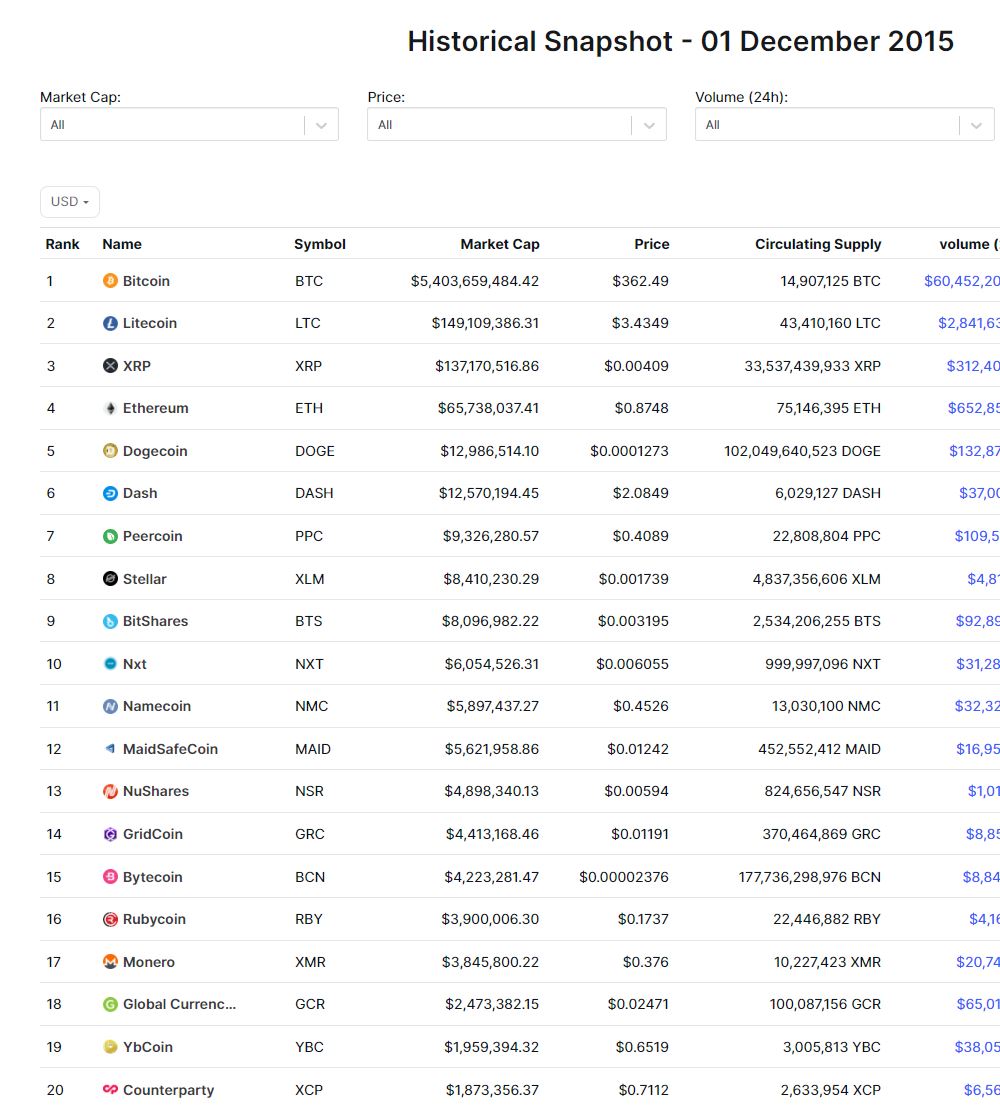Select Stellar price $0.001739
Image resolution: width=1000 pixels, height=1108 pixels.
click(633, 579)
